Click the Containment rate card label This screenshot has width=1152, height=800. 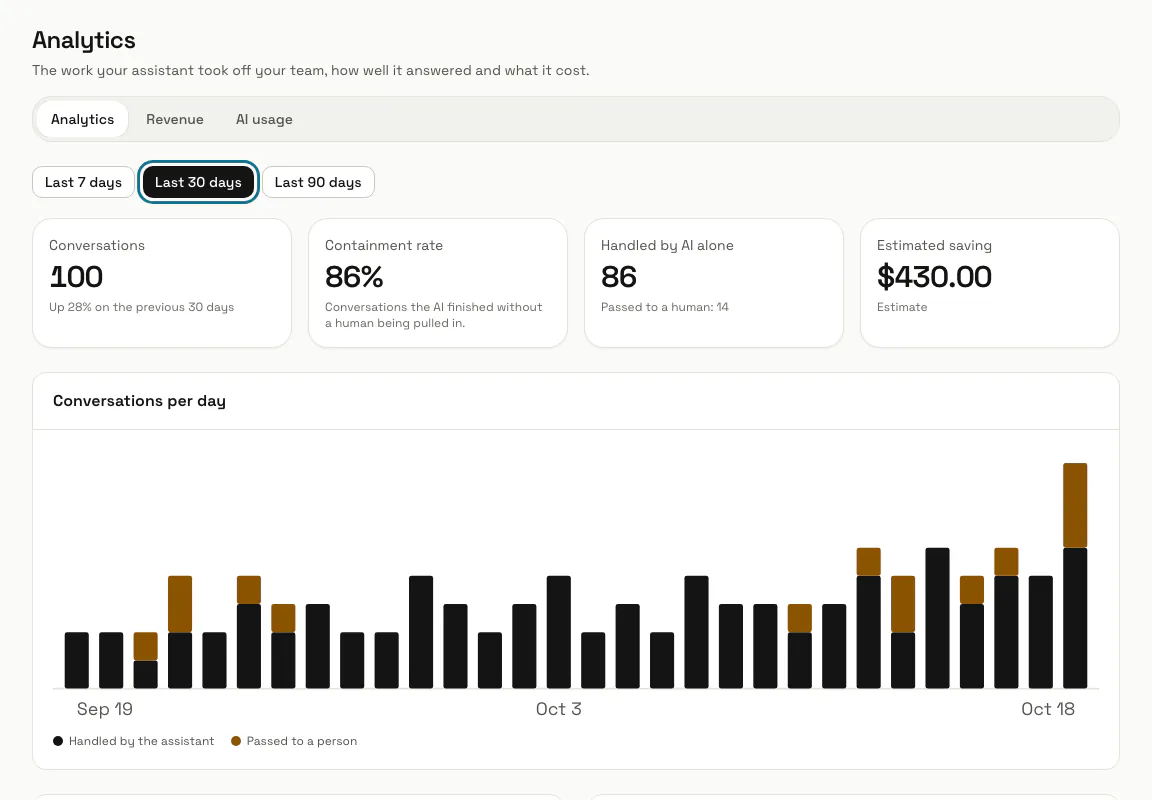coord(384,245)
